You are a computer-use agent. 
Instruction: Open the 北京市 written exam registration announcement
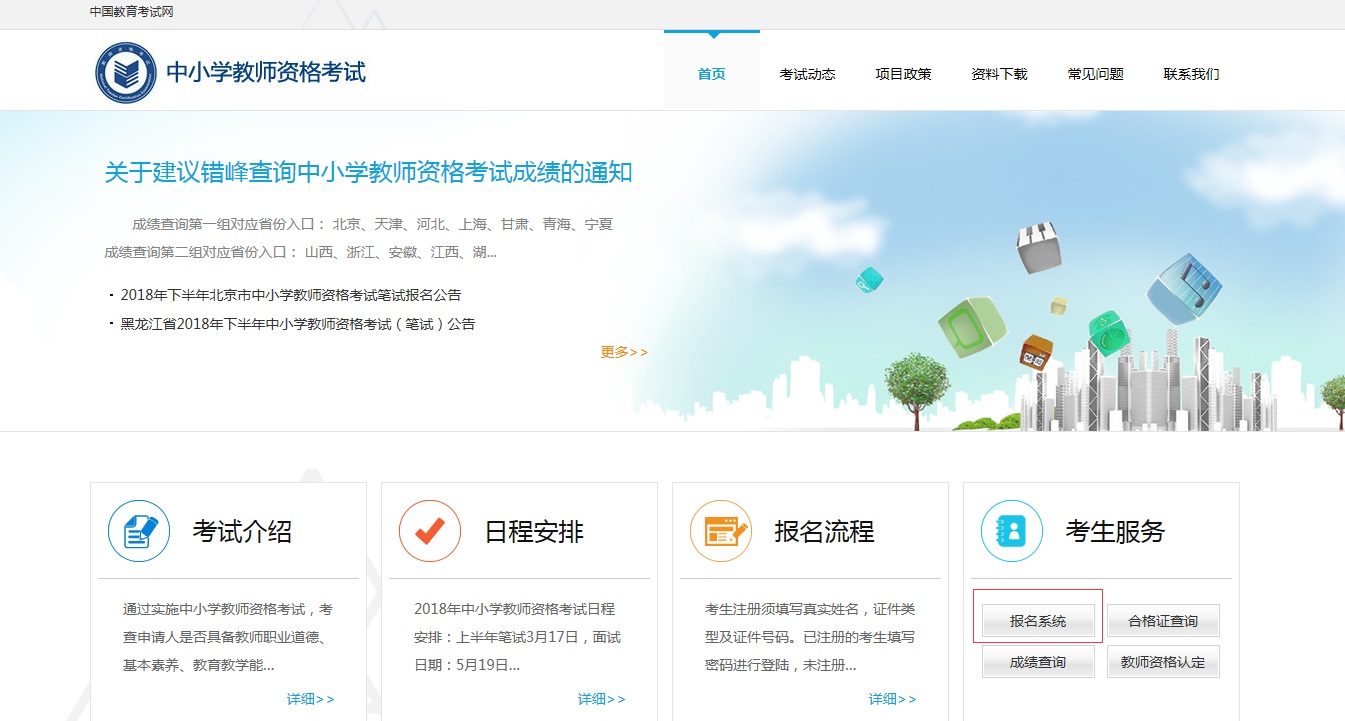[x=291, y=295]
